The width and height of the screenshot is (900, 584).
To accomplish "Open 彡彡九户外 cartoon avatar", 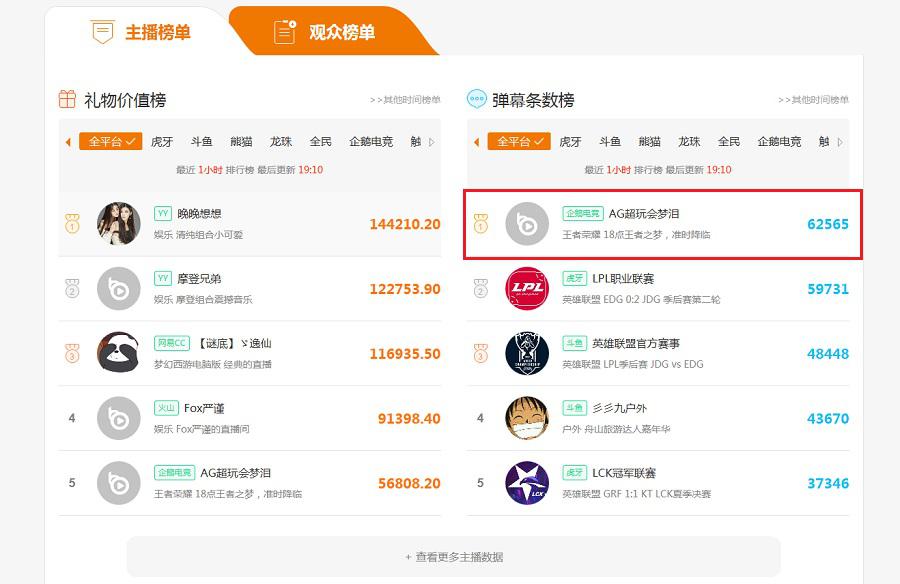I will point(527,418).
